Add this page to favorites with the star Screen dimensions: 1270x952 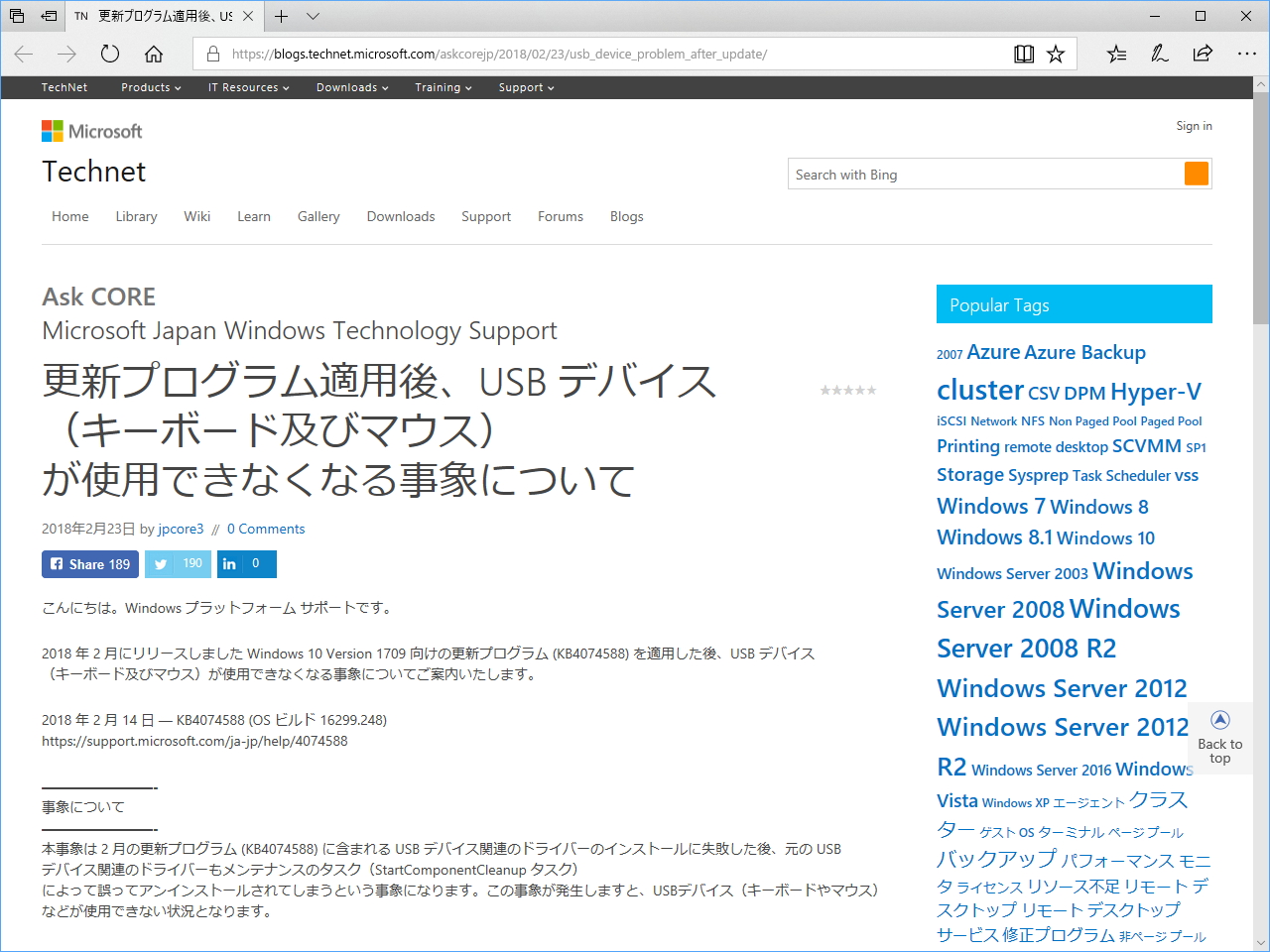1055,55
